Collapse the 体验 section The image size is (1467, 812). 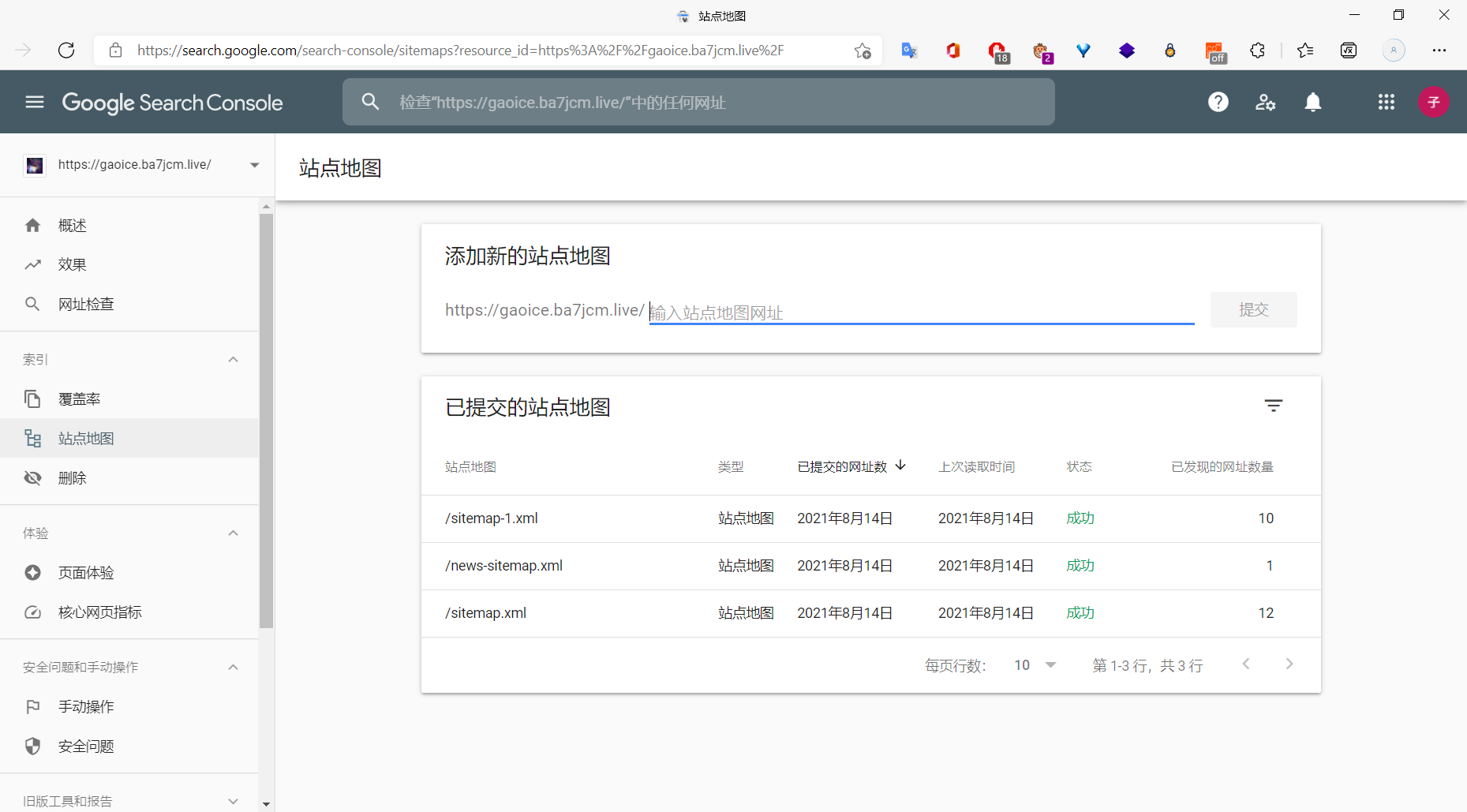[x=233, y=533]
